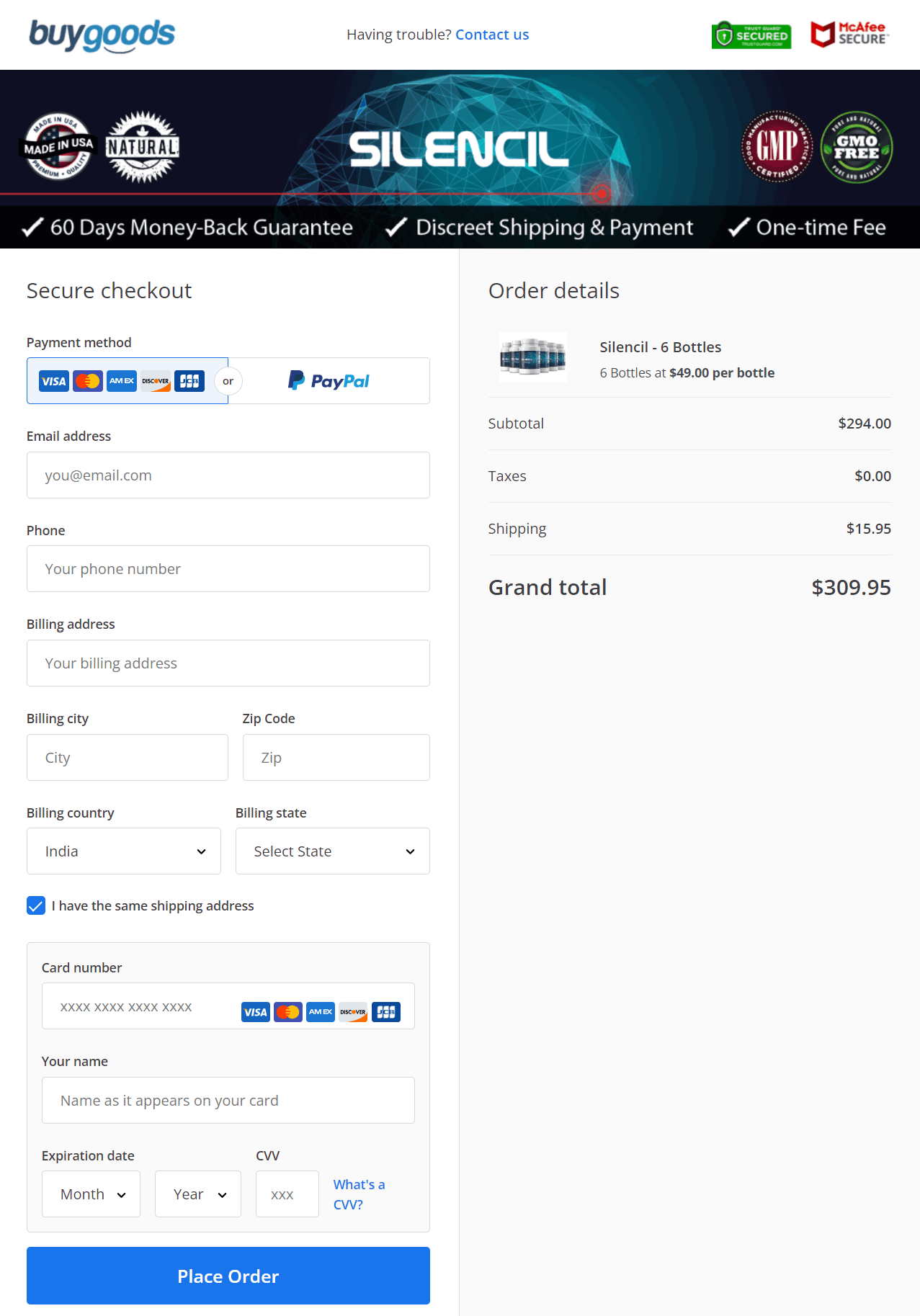Click the GMO Free badge
The height and width of the screenshot is (1316, 920).
coord(857,146)
